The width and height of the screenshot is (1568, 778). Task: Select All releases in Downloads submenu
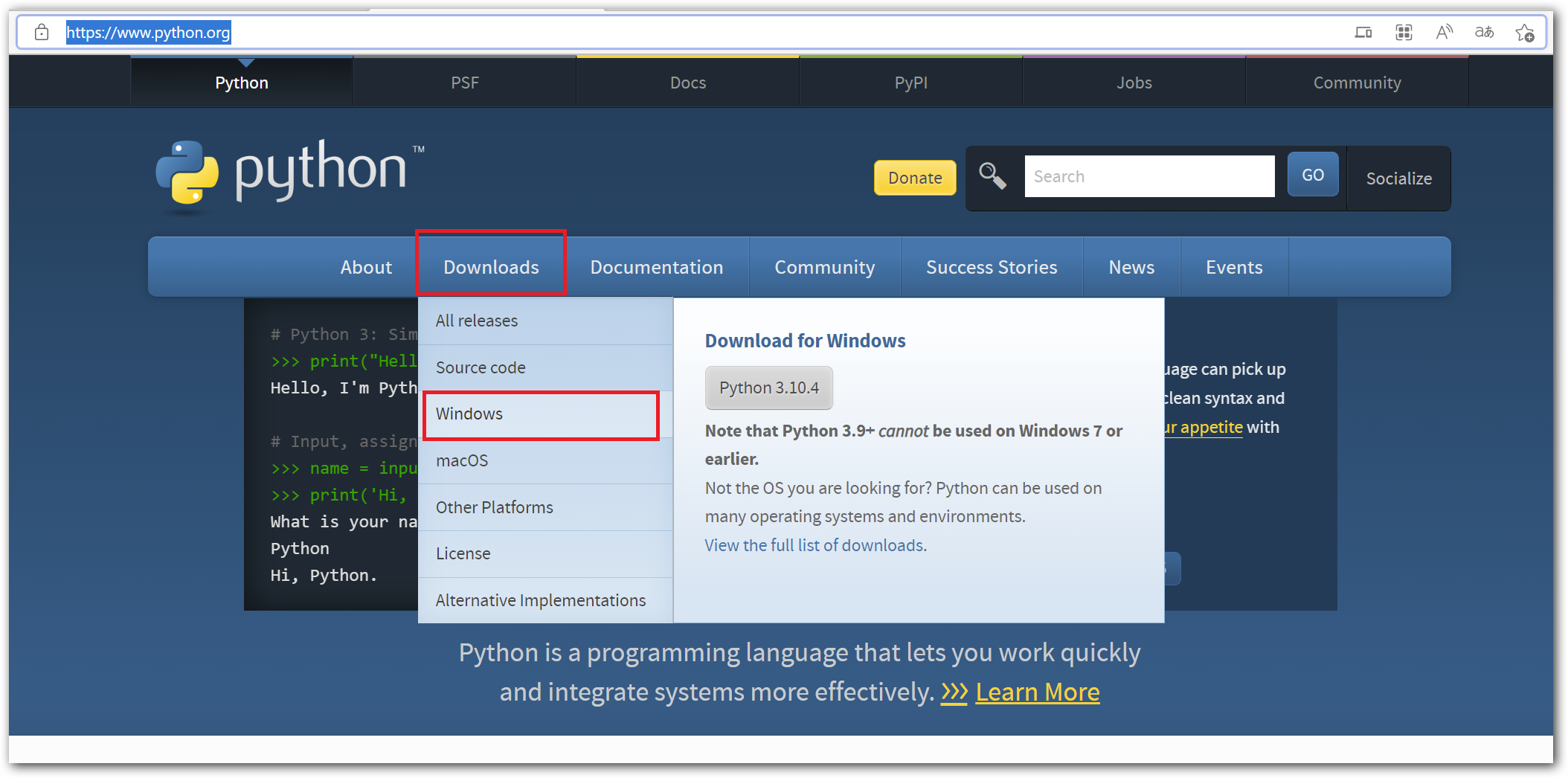pyautogui.click(x=545, y=321)
